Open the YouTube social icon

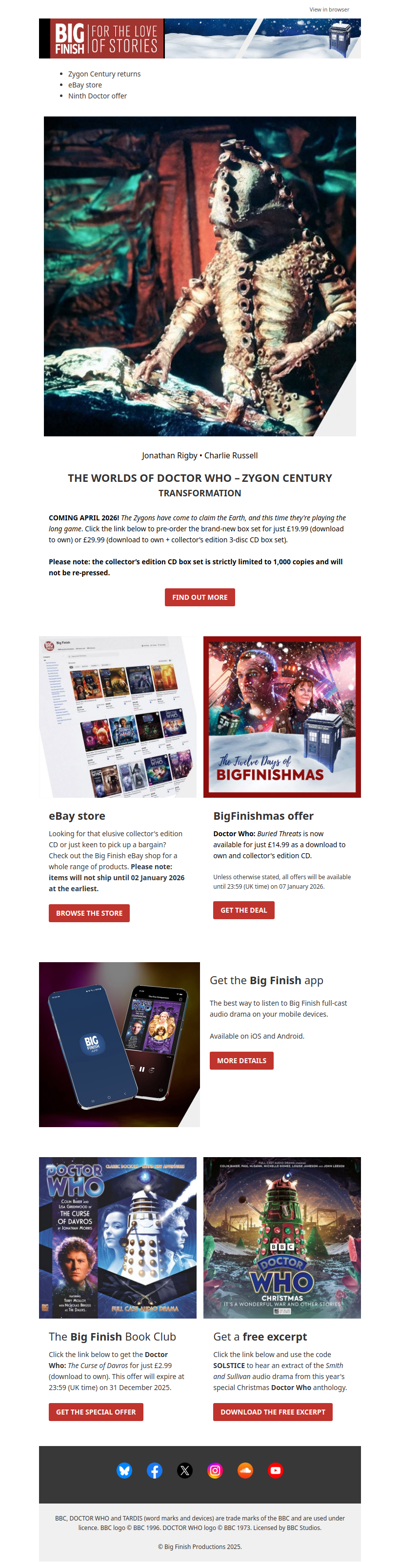coord(276,1470)
